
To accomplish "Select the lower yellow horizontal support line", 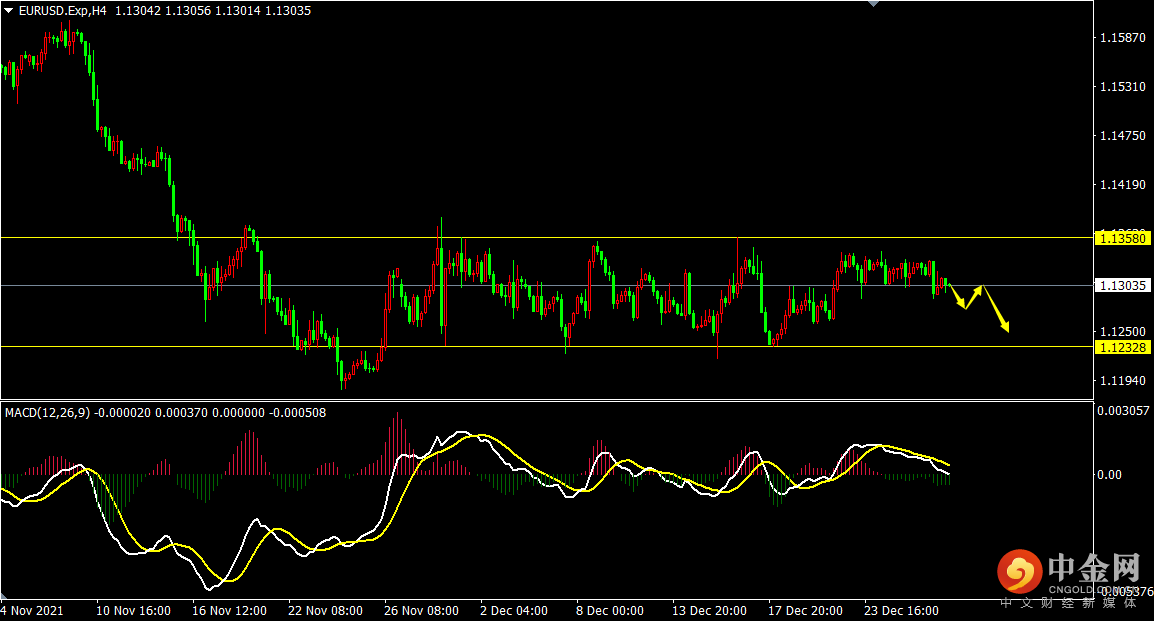I will tap(547, 347).
